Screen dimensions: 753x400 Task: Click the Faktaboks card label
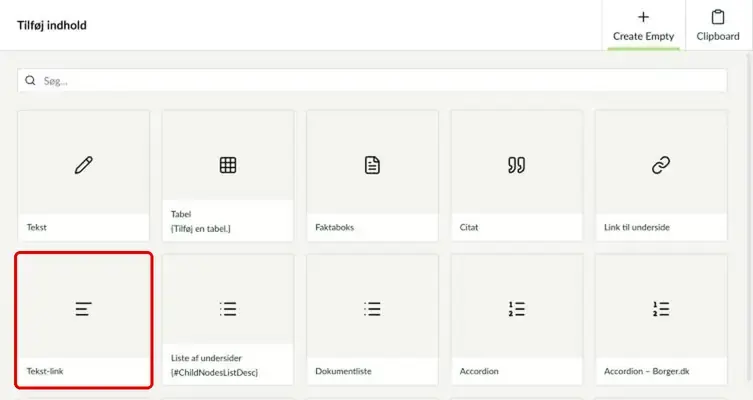pos(335,227)
